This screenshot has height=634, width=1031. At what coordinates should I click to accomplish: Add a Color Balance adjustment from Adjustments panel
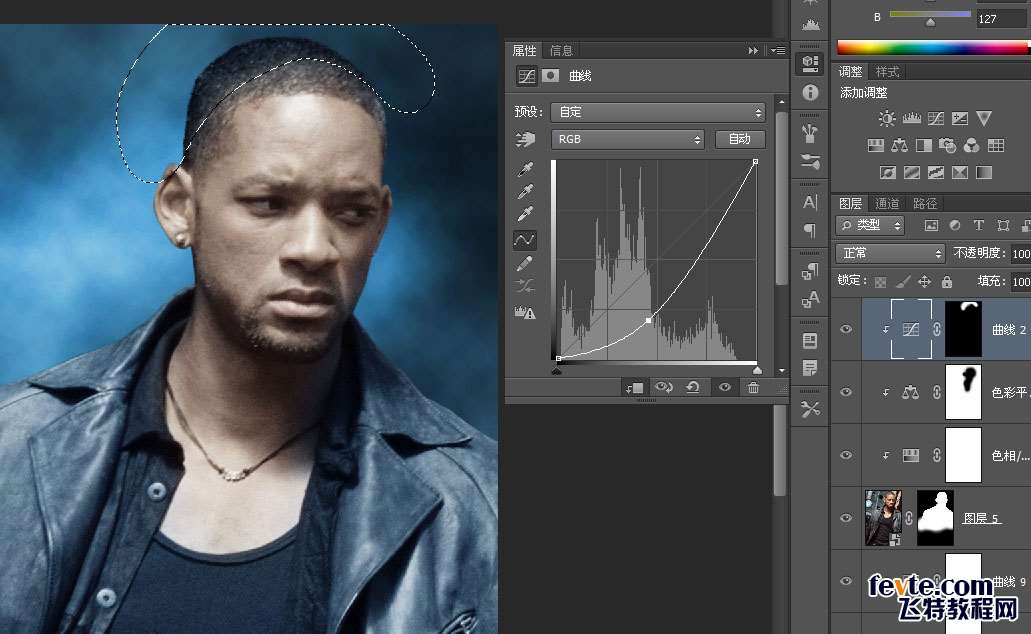tap(899, 145)
